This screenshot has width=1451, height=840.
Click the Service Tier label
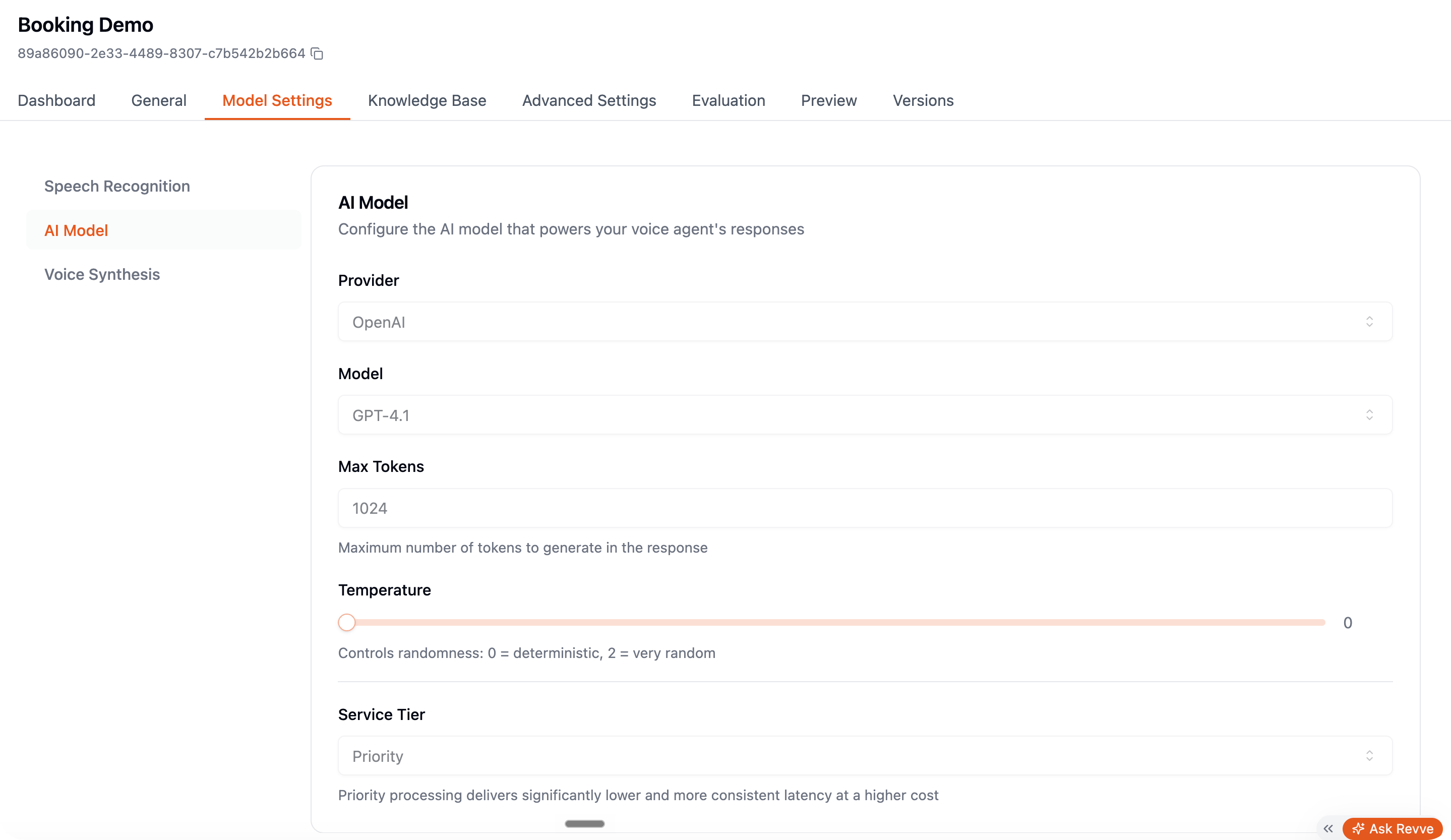(x=381, y=714)
